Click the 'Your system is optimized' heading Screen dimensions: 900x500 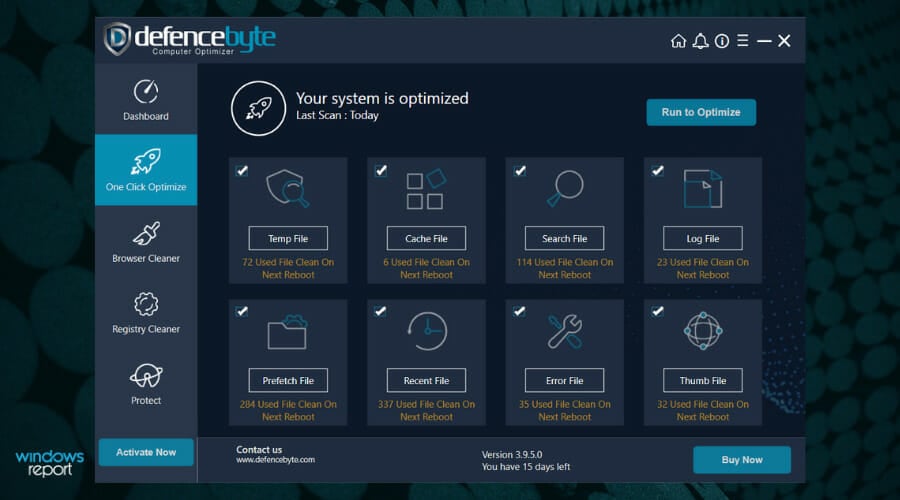382,98
